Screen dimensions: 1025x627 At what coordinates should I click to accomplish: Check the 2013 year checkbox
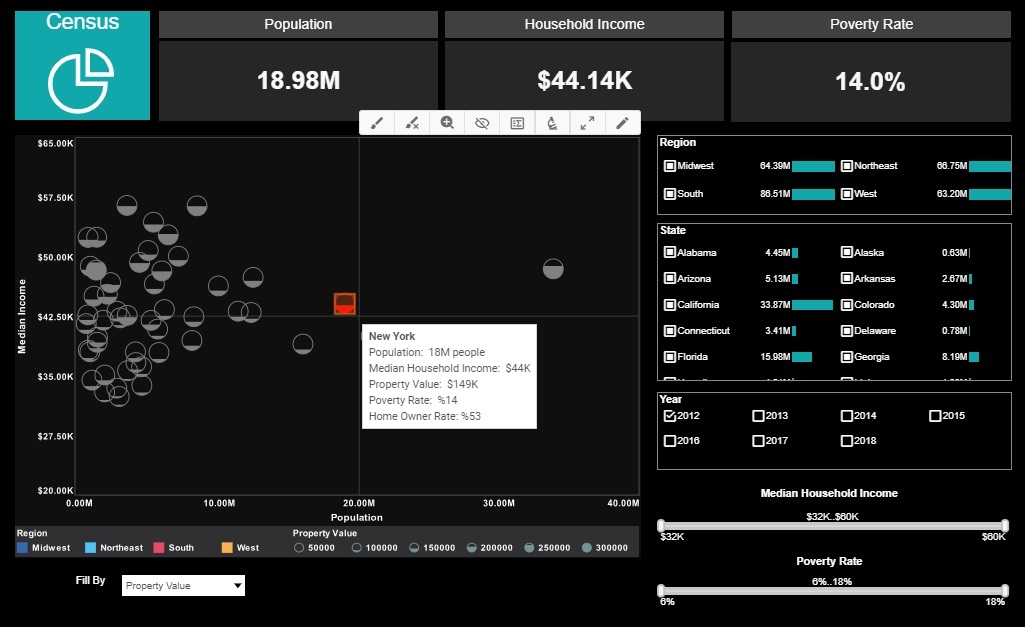point(758,416)
